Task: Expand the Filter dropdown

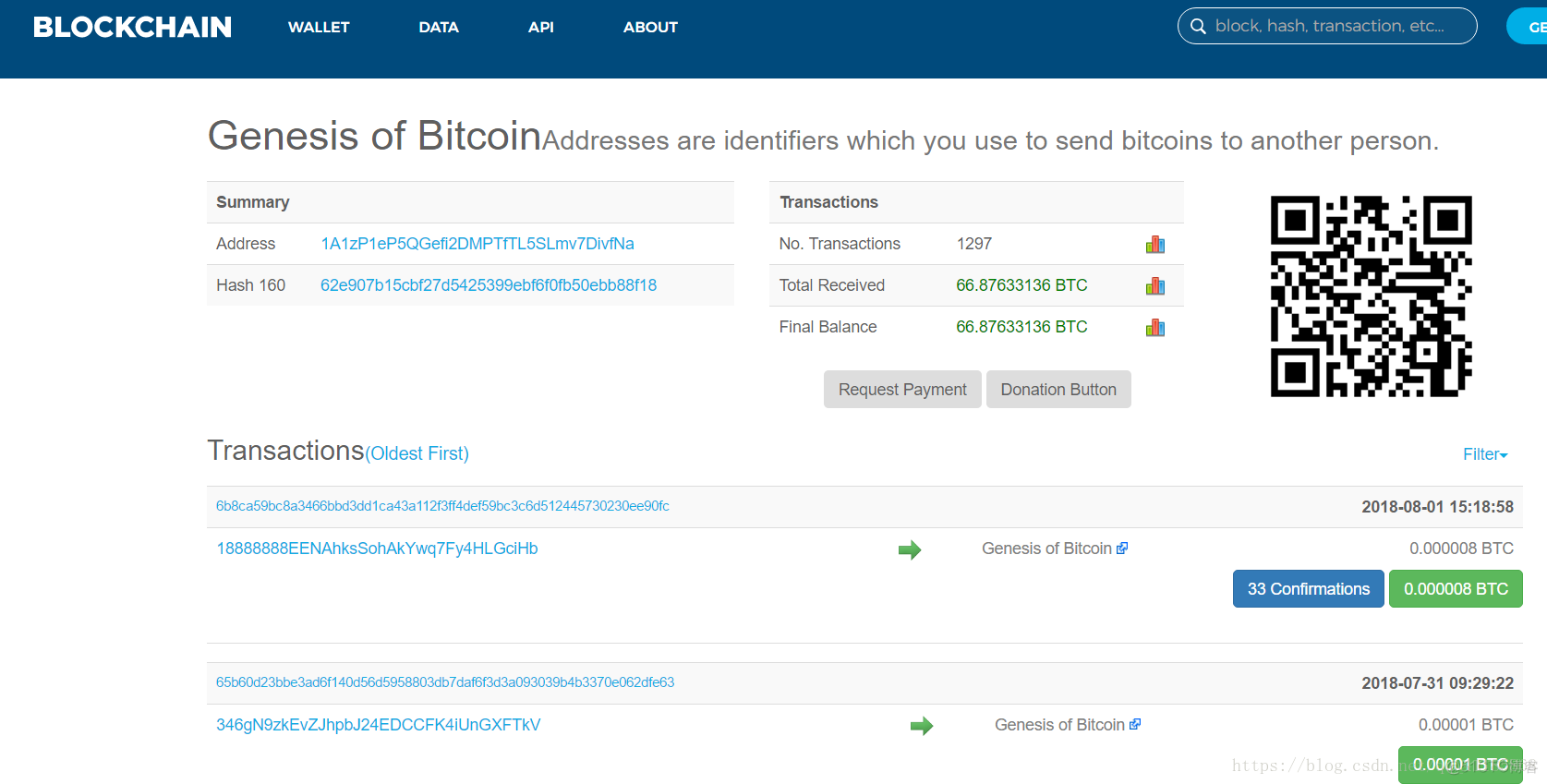Action: coord(1485,454)
